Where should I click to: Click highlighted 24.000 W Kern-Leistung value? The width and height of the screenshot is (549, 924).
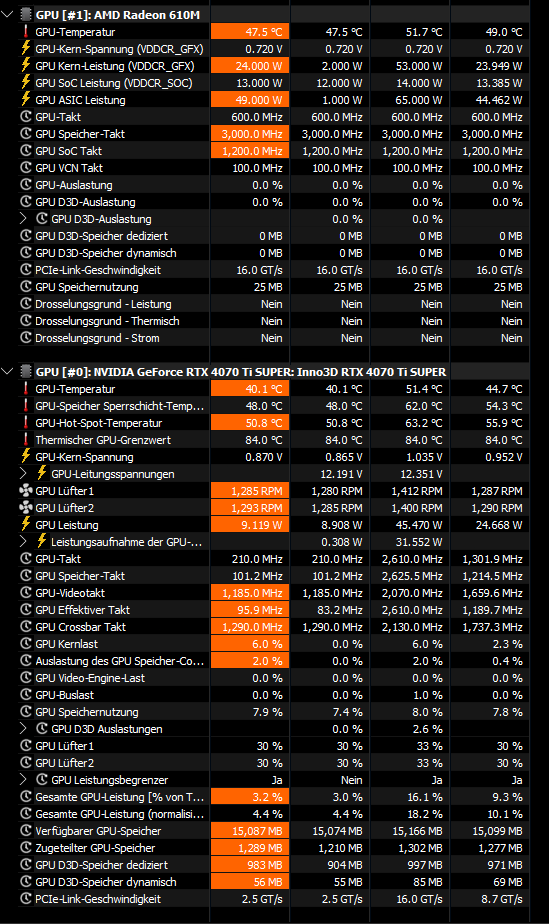pos(250,66)
